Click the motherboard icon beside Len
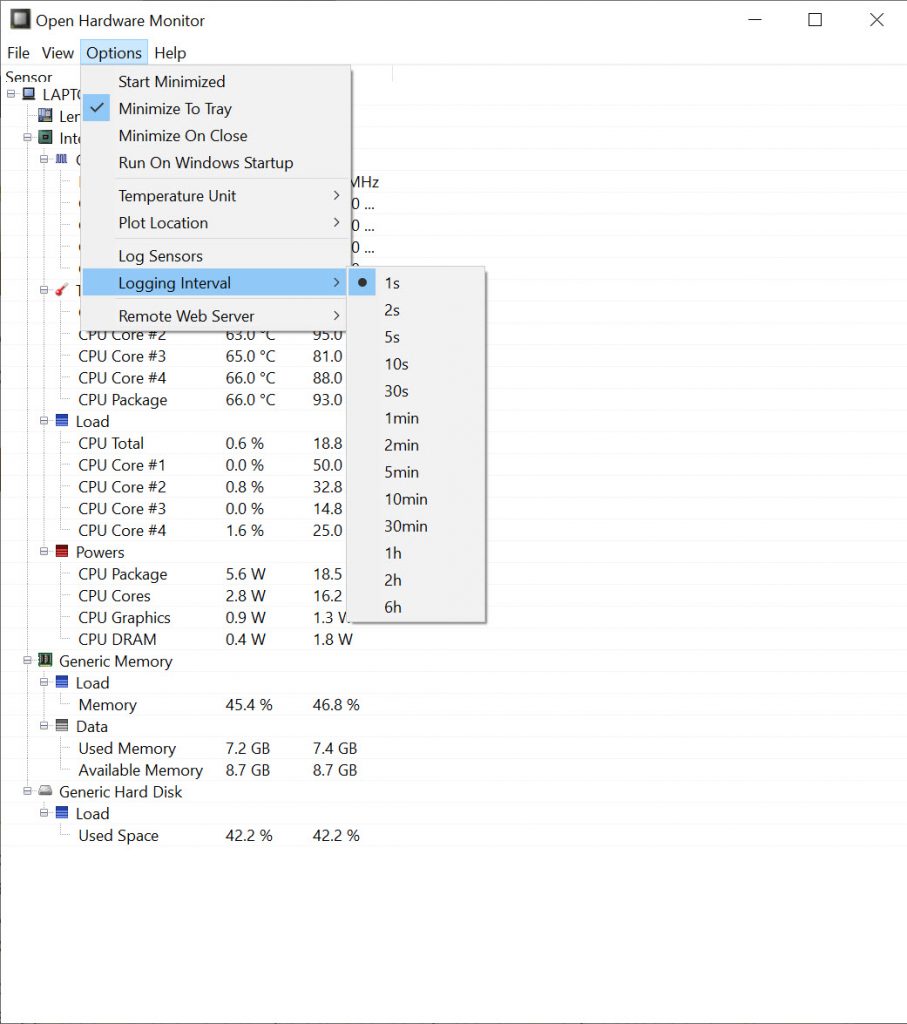The width and height of the screenshot is (907, 1024). (x=45, y=116)
